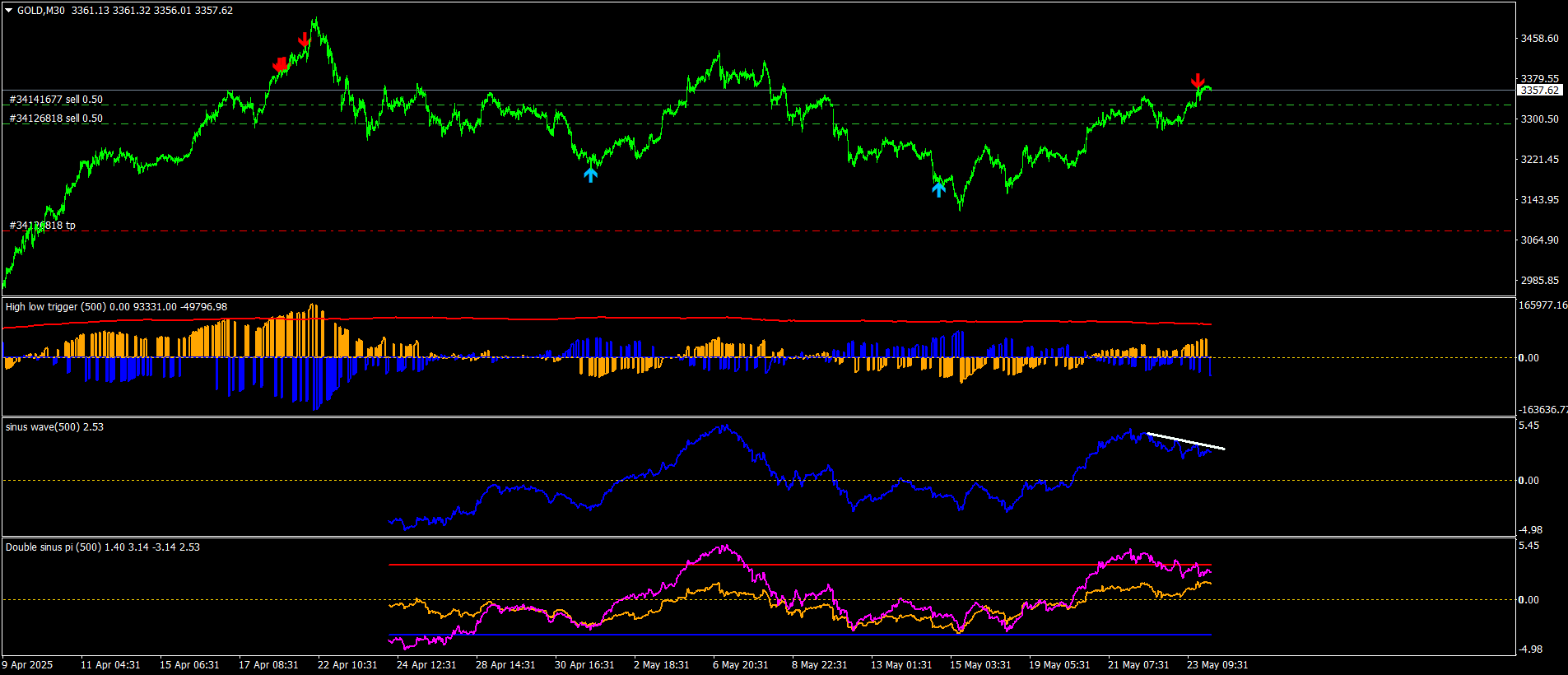Click the 11 Apr 04:31 time label

[110, 665]
